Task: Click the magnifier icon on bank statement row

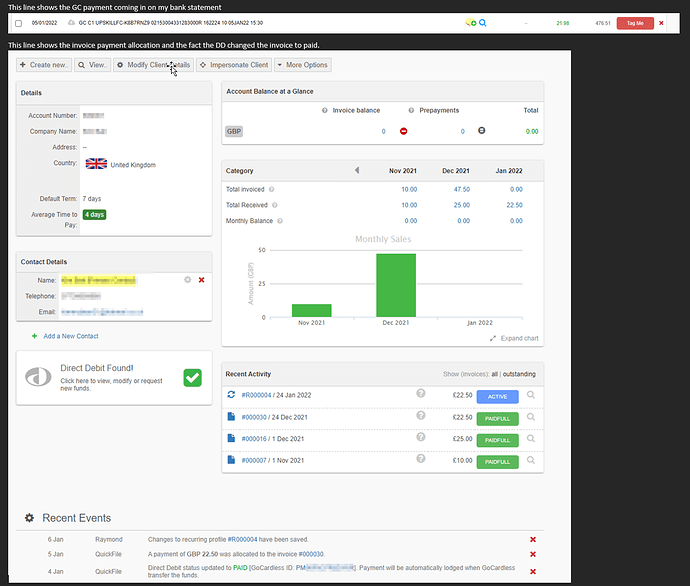Action: (x=483, y=23)
